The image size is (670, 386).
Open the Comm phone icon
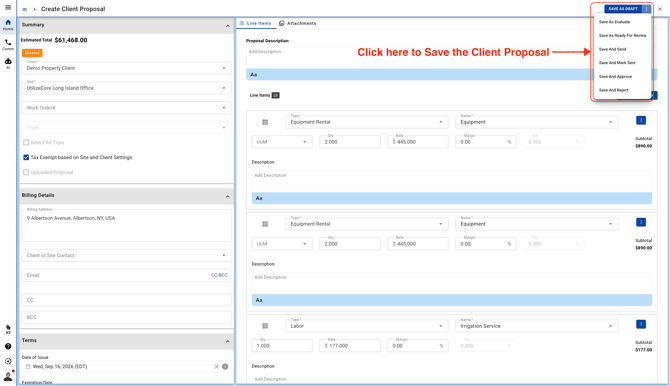pyautogui.click(x=8, y=44)
